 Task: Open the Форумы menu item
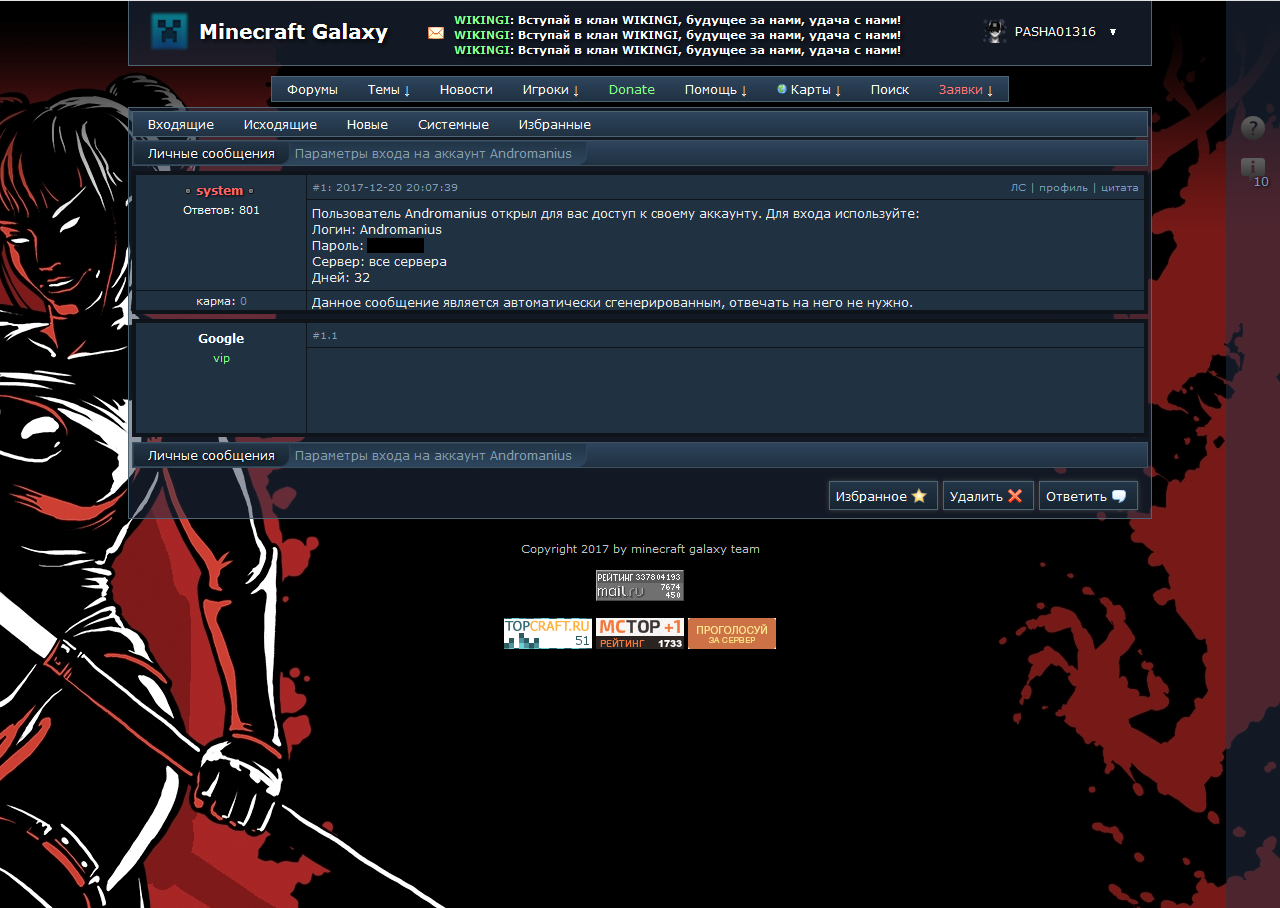pyautogui.click(x=312, y=89)
